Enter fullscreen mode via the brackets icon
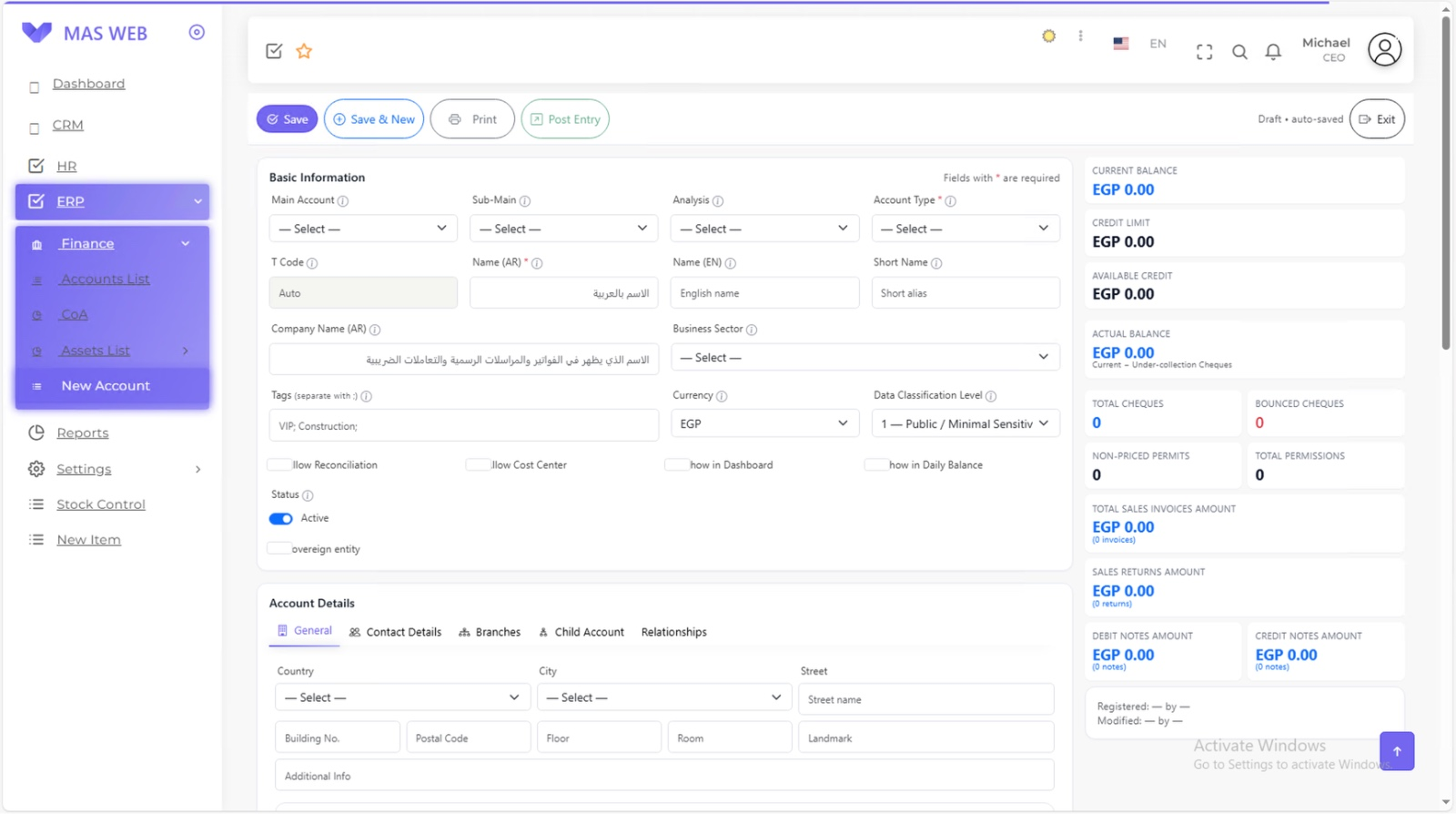 click(x=1204, y=52)
